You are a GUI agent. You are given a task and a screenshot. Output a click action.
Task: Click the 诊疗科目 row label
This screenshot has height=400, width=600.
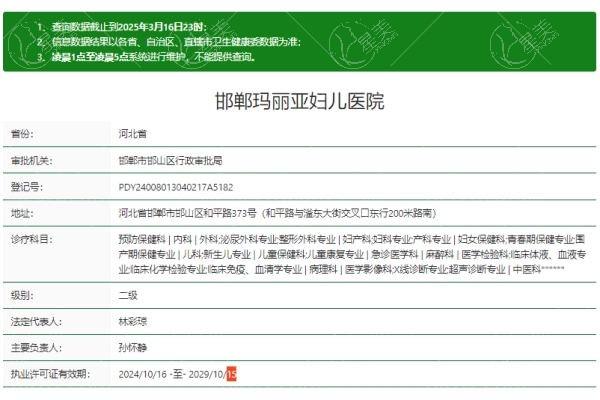pyautogui.click(x=31, y=240)
